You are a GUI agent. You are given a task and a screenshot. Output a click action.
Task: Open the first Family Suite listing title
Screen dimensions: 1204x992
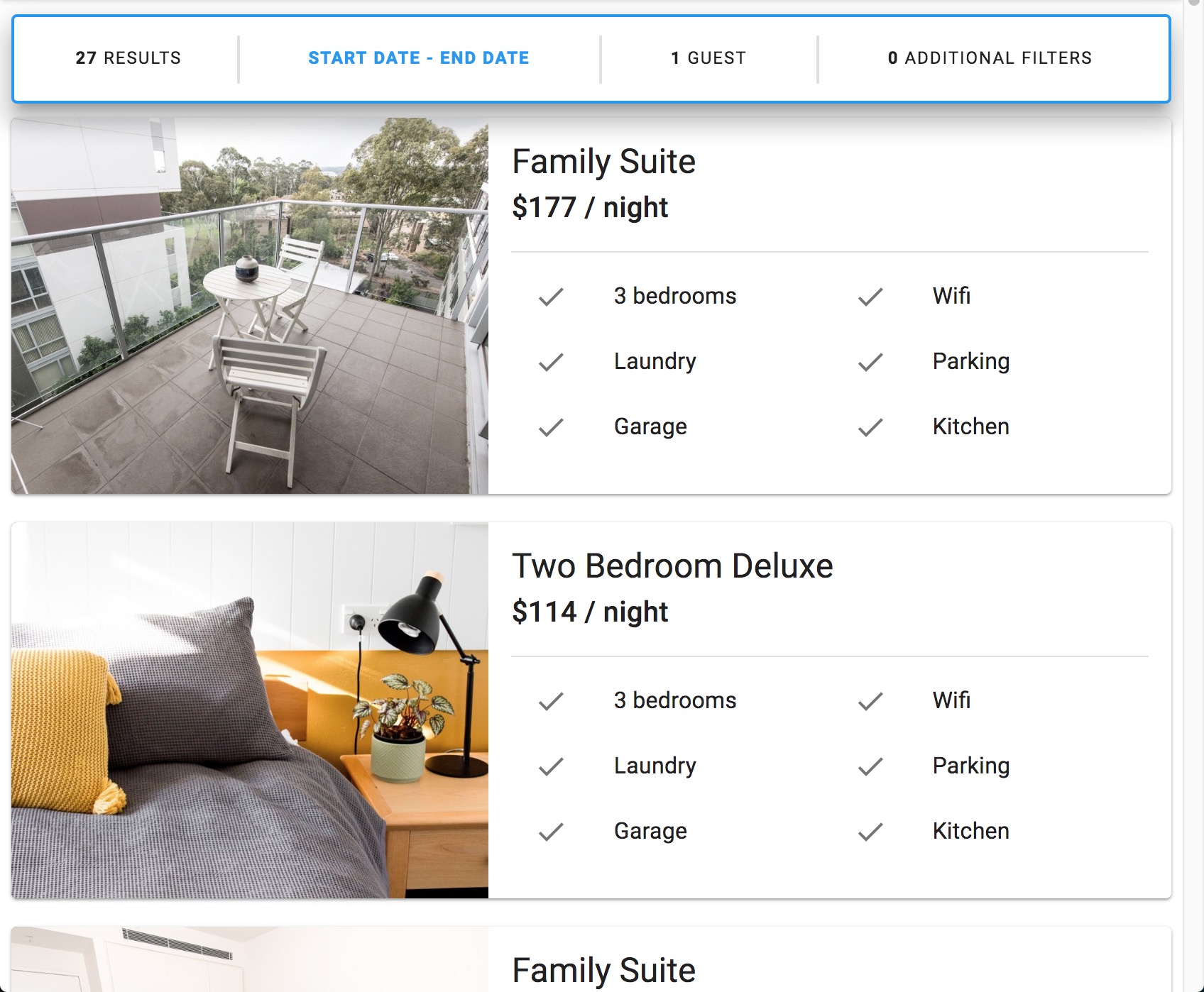603,162
